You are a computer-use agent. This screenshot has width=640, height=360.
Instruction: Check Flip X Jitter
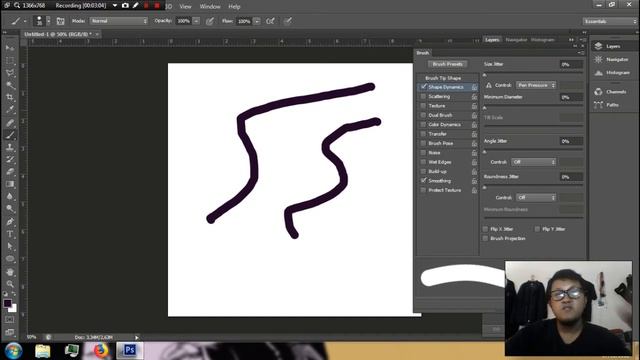point(485,229)
